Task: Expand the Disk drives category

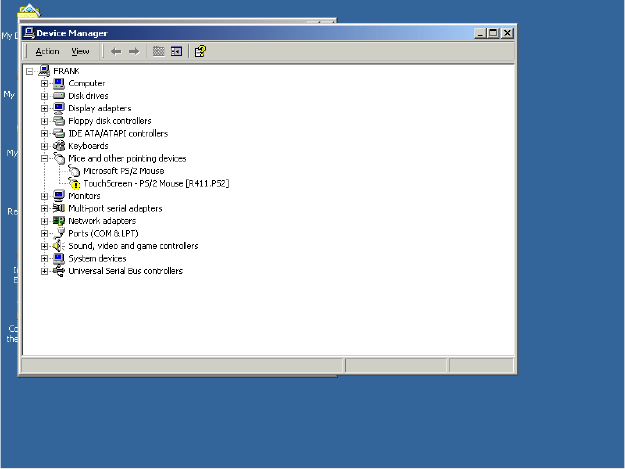Action: 44,96
